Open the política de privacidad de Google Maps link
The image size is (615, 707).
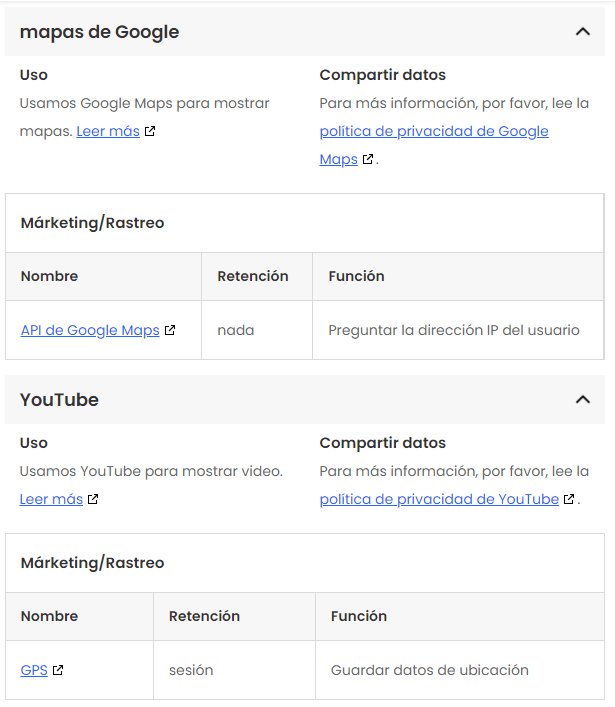click(434, 131)
